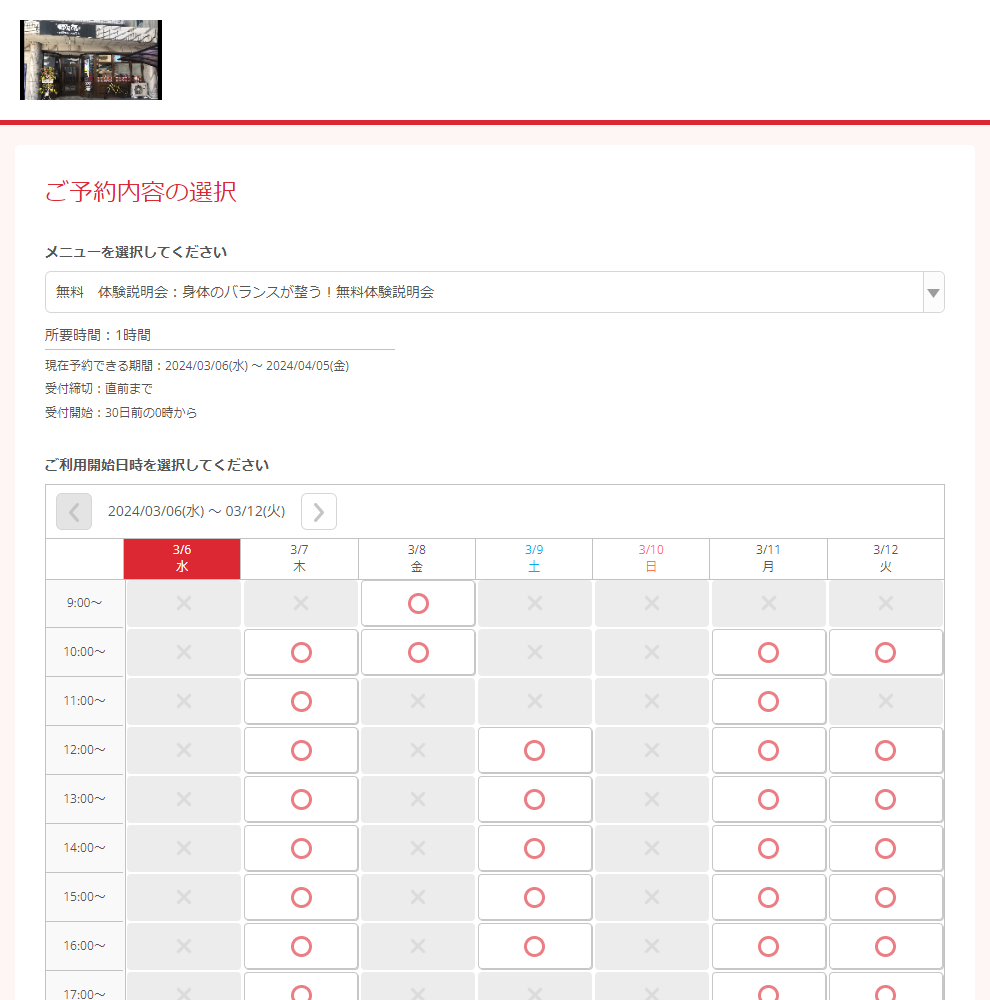Select the 11:00 slot on 3/11 Monday
The height and width of the screenshot is (1000, 990).
point(768,701)
